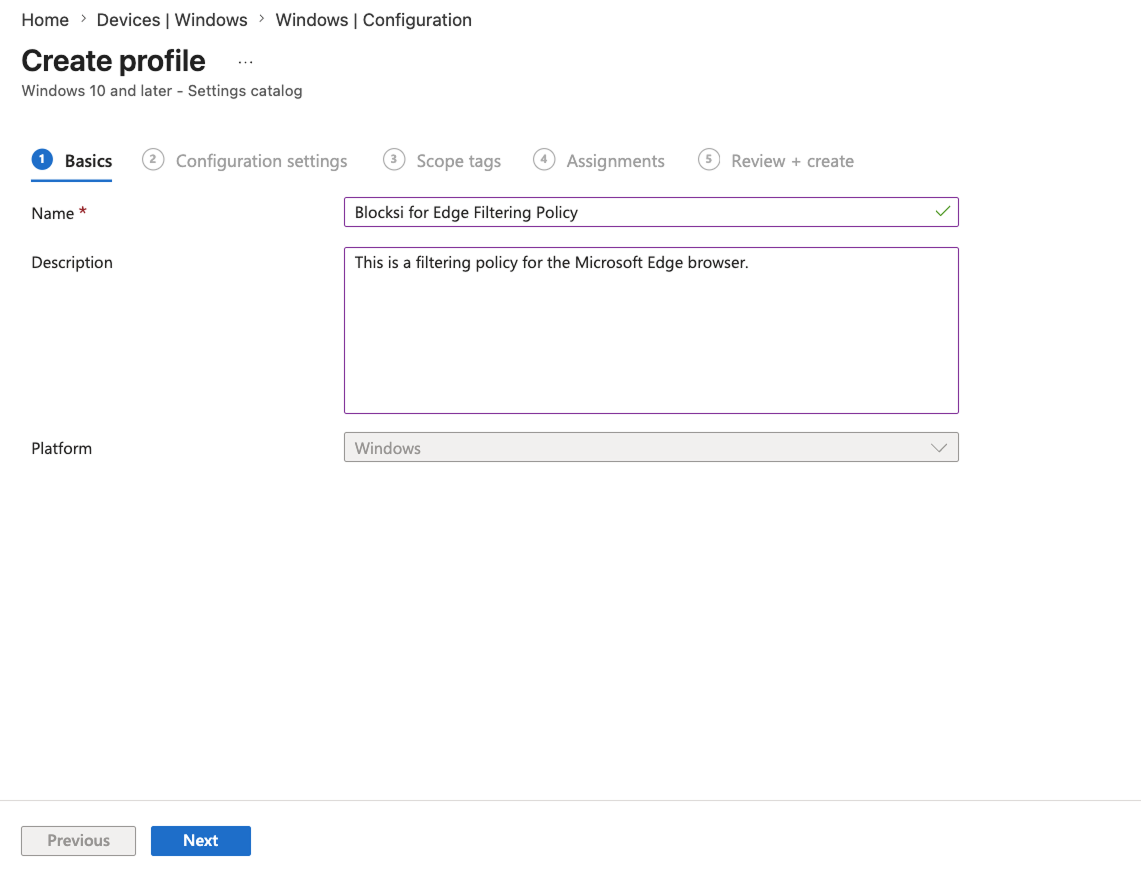The width and height of the screenshot is (1141, 877).
Task: Click the step 5 circle icon
Action: [x=709, y=159]
